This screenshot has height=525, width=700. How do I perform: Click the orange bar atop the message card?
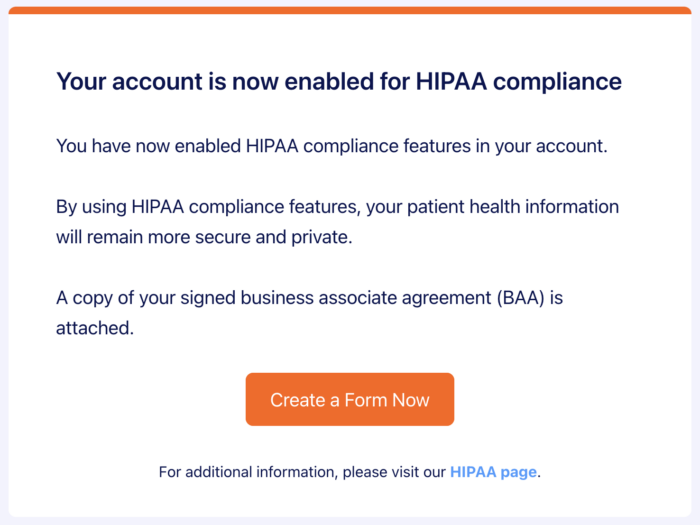350,10
